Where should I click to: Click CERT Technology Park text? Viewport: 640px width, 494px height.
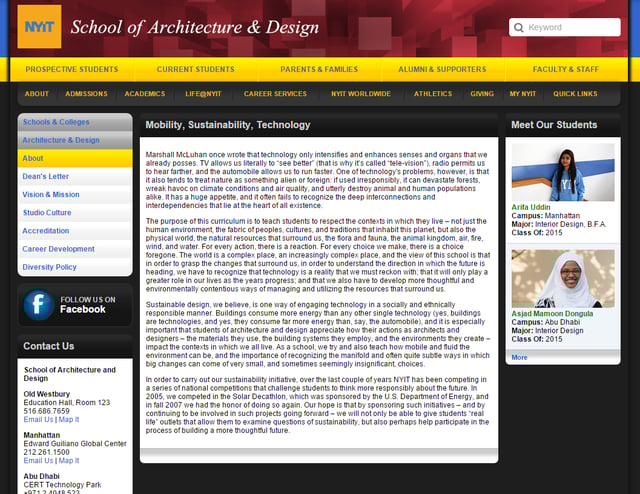click(62, 485)
